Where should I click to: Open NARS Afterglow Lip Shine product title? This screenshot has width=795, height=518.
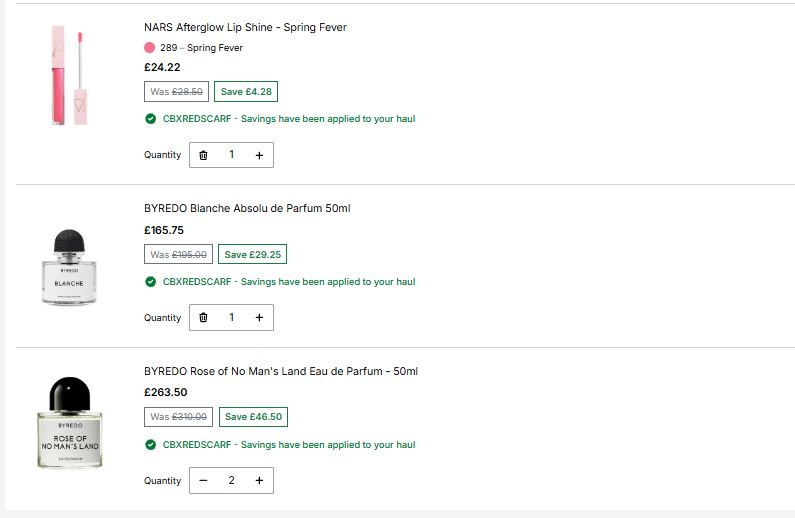[x=245, y=27]
